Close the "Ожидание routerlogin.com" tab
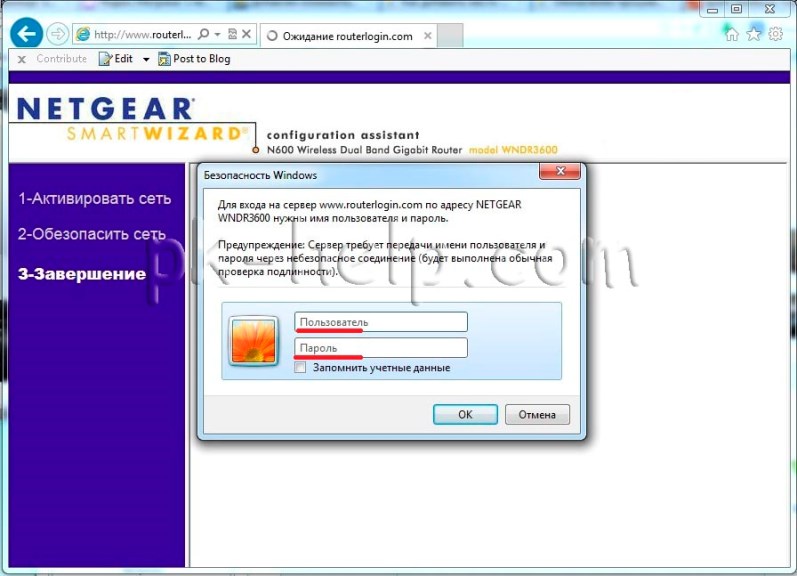797x576 pixels. click(428, 36)
